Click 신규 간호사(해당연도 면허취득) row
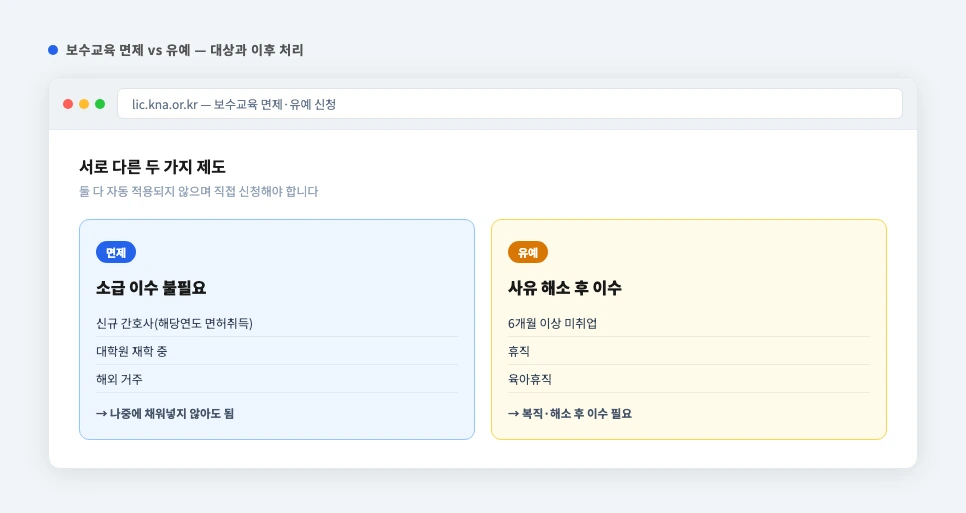The width and height of the screenshot is (966, 513). tap(277, 323)
